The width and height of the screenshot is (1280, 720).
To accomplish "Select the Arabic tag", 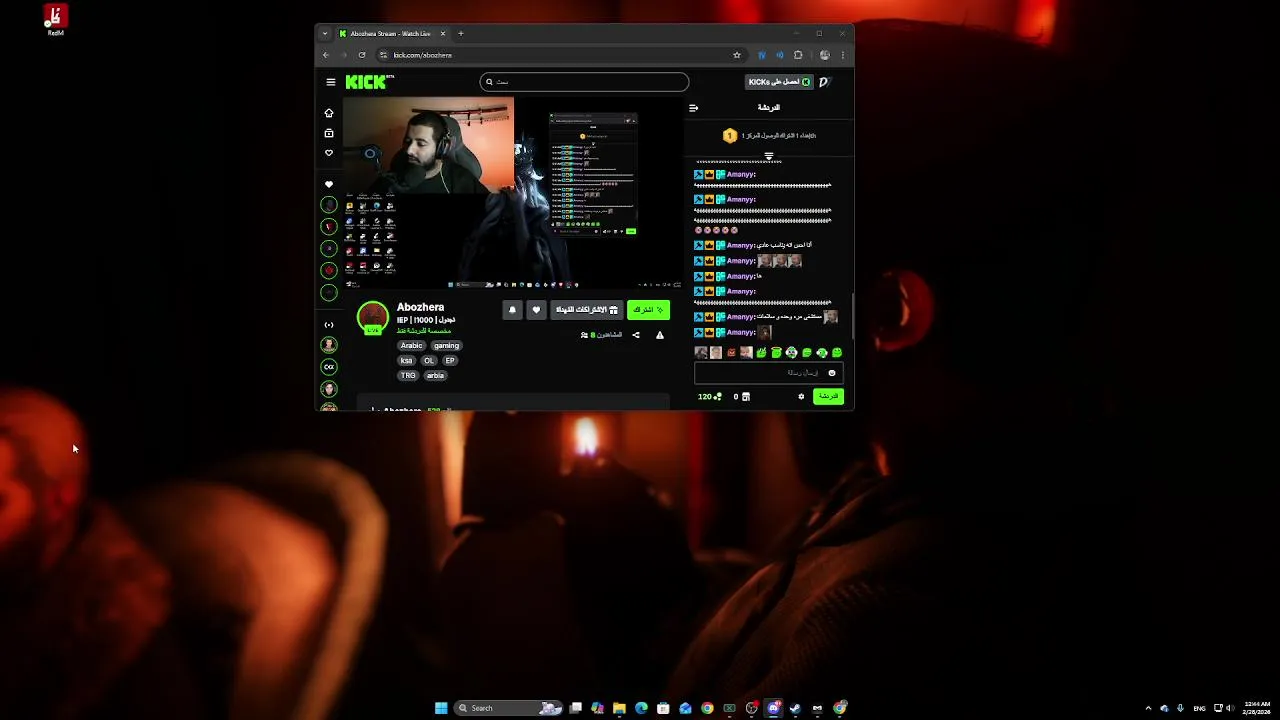I will (x=412, y=346).
